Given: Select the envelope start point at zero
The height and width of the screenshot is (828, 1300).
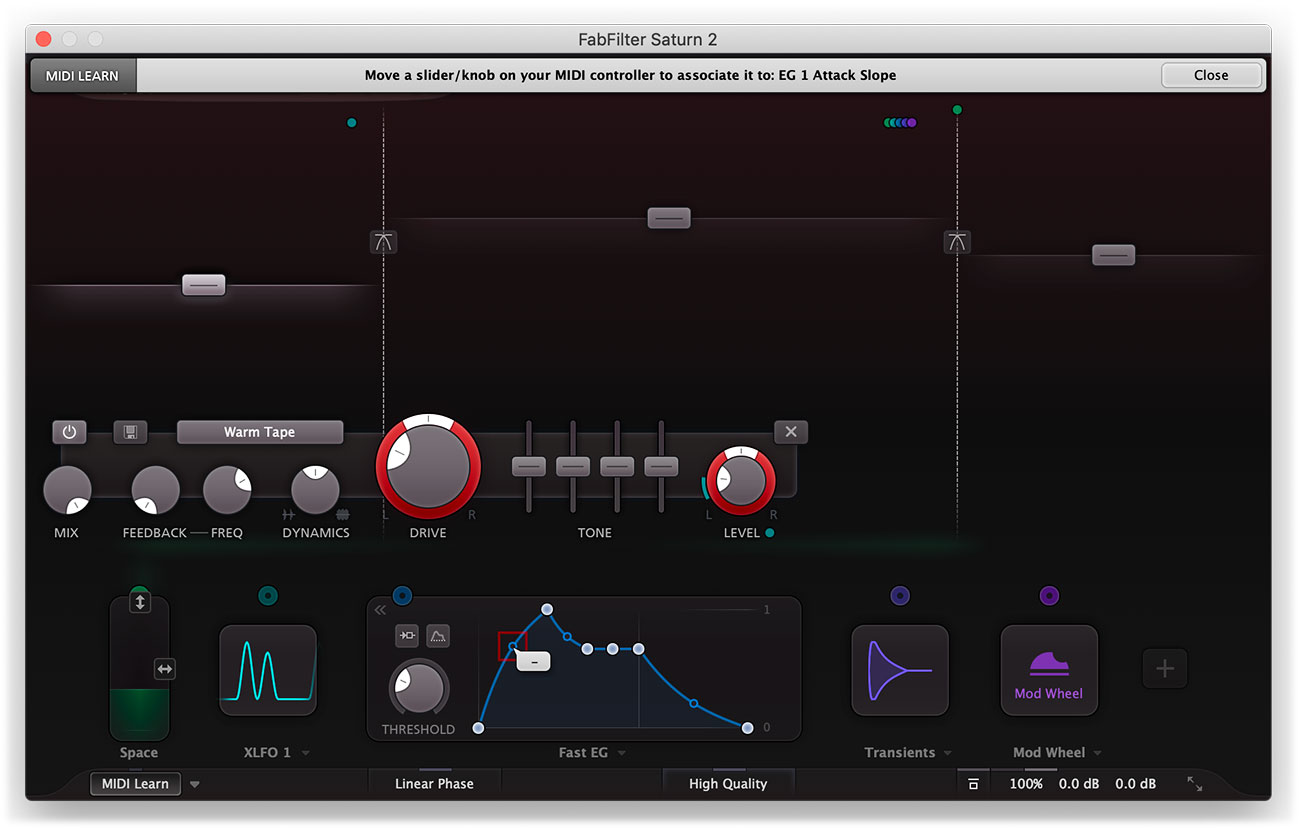Looking at the screenshot, I should pos(478,728).
